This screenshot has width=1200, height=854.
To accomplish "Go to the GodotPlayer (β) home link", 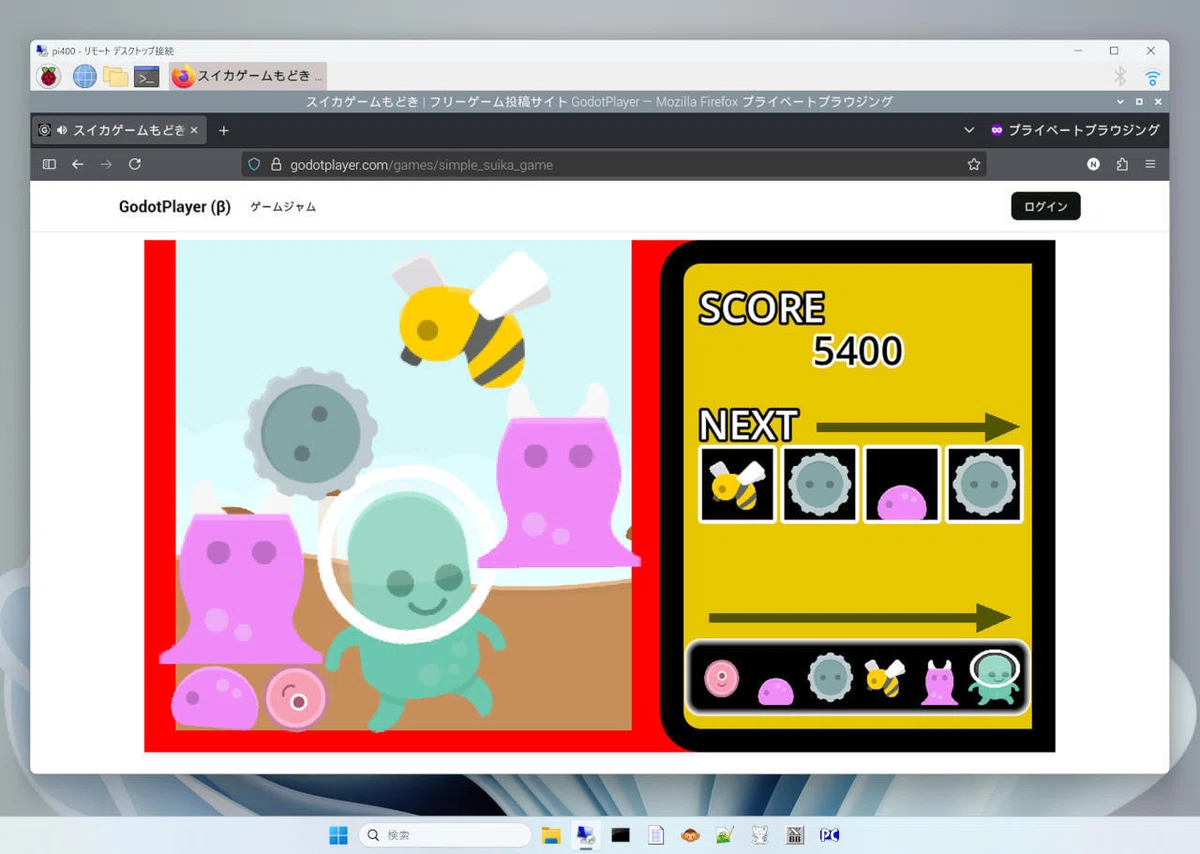I will tap(175, 207).
